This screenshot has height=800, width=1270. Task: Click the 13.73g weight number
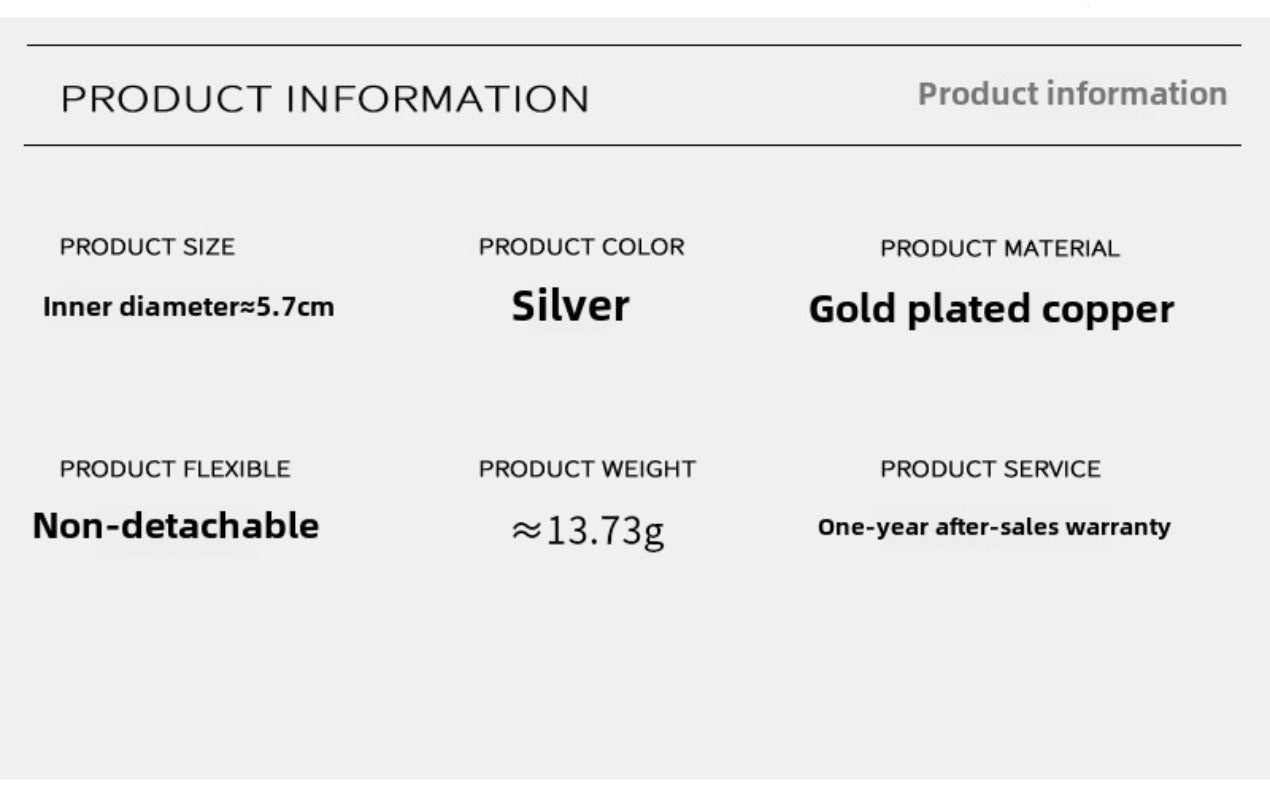(605, 531)
